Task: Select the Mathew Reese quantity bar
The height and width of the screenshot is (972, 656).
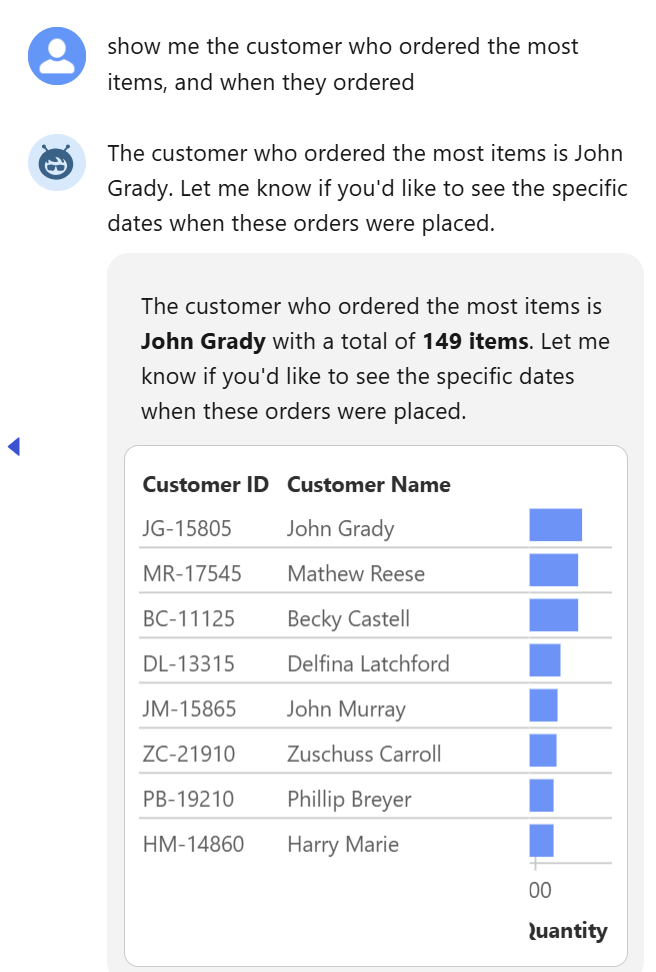Action: point(554,570)
